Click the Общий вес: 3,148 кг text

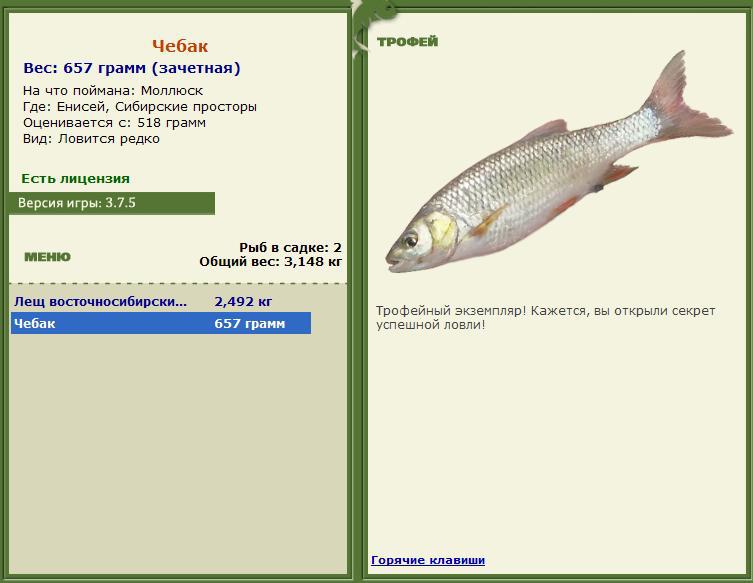click(x=270, y=262)
